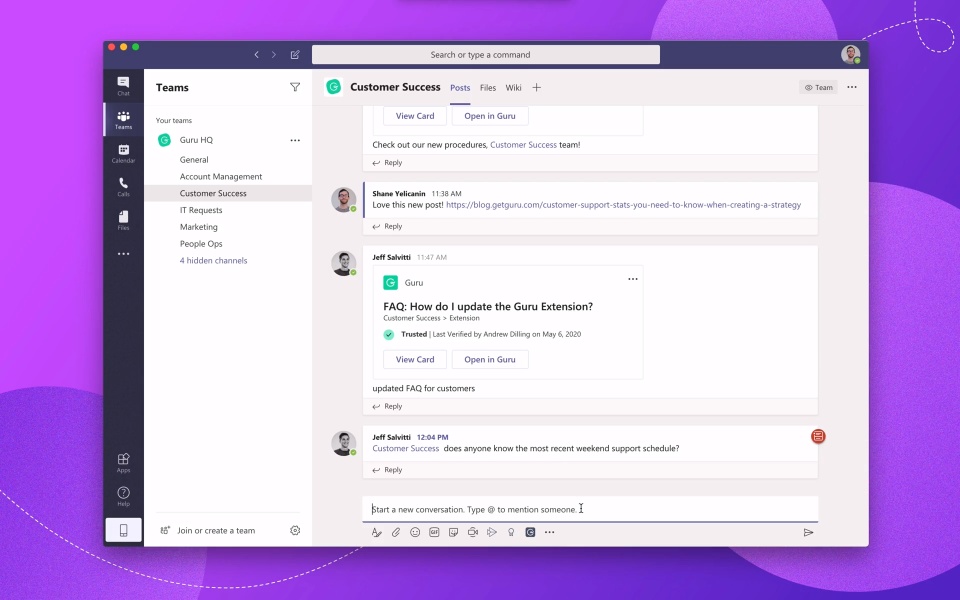This screenshot has height=600, width=960.
Task: Open more options next to Guru HQ
Action: pyautogui.click(x=295, y=140)
